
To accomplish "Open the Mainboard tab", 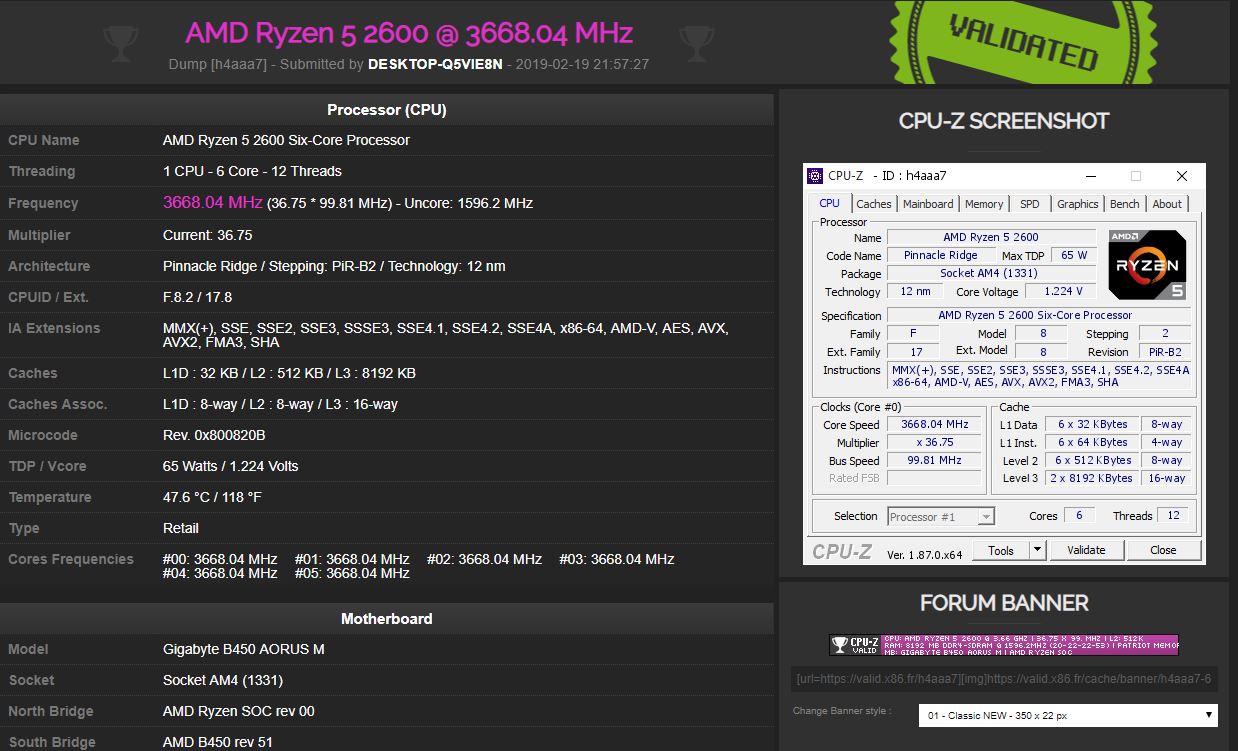I will pos(928,204).
